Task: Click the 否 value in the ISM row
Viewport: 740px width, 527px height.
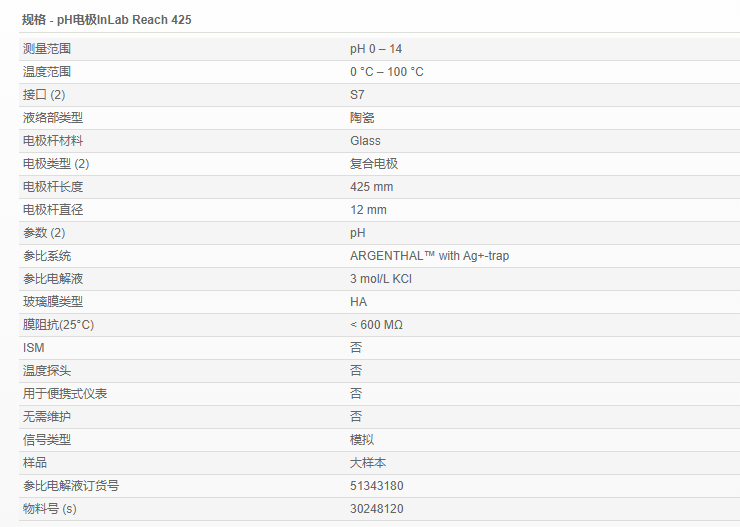Action: coord(356,348)
